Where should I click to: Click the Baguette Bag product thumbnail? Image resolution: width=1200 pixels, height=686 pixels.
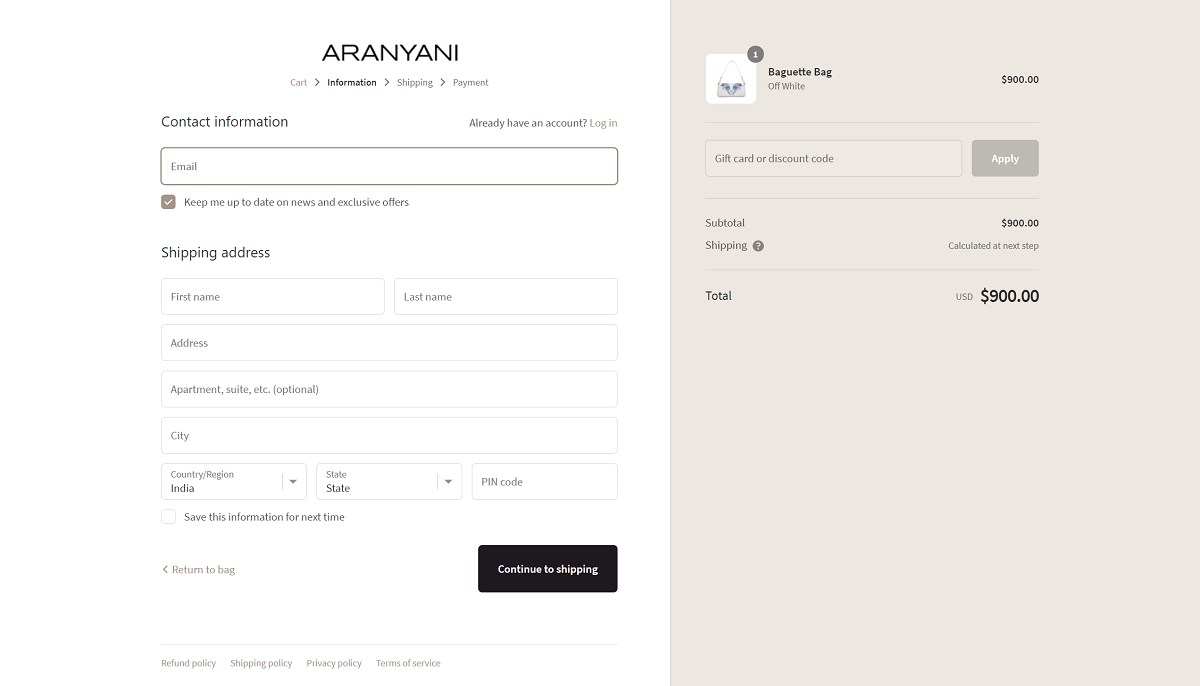coord(731,79)
